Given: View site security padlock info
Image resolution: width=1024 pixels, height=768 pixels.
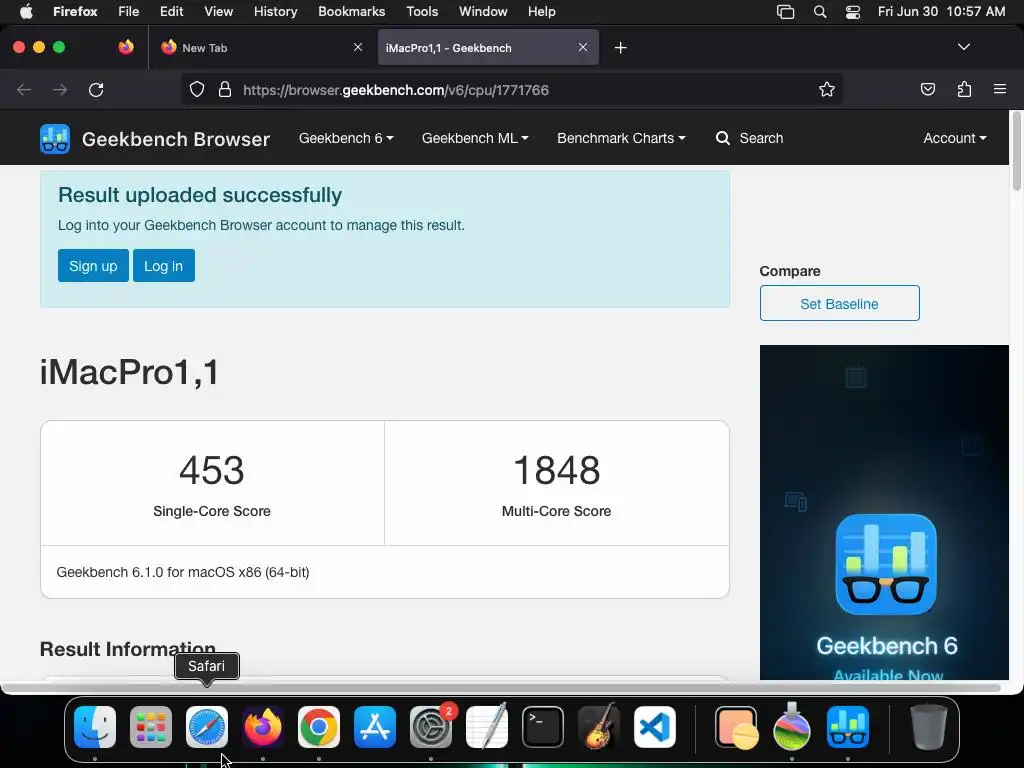Looking at the screenshot, I should click(225, 89).
